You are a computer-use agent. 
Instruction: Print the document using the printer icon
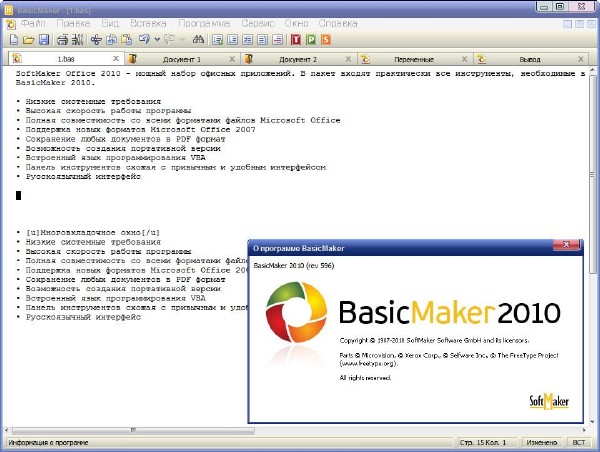pyautogui.click(x=62, y=40)
